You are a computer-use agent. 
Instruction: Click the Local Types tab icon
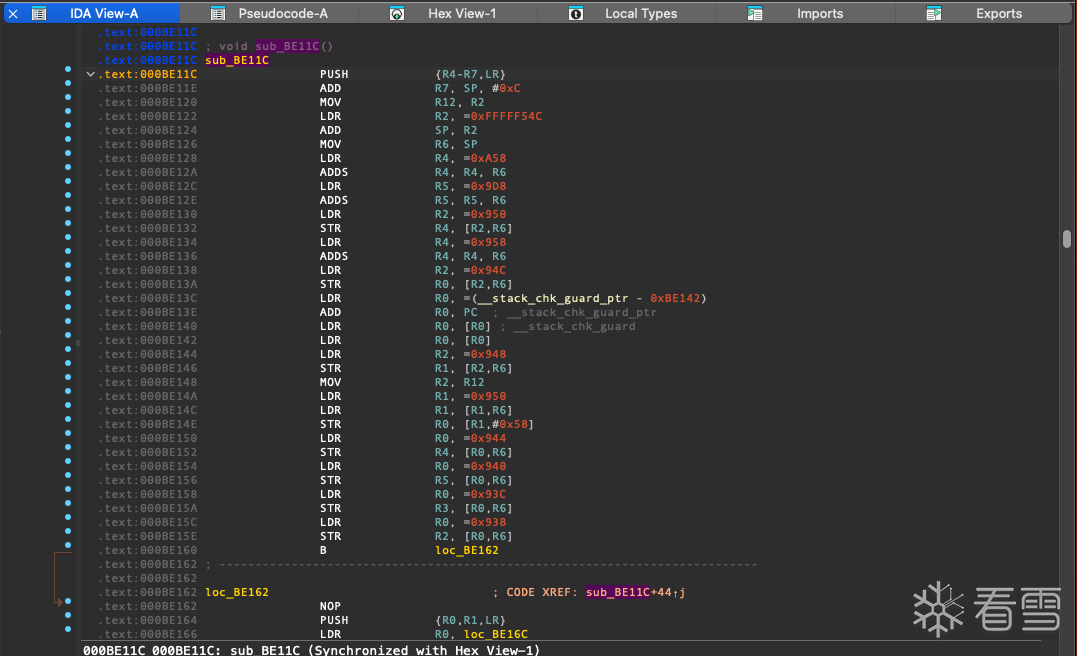tap(576, 14)
